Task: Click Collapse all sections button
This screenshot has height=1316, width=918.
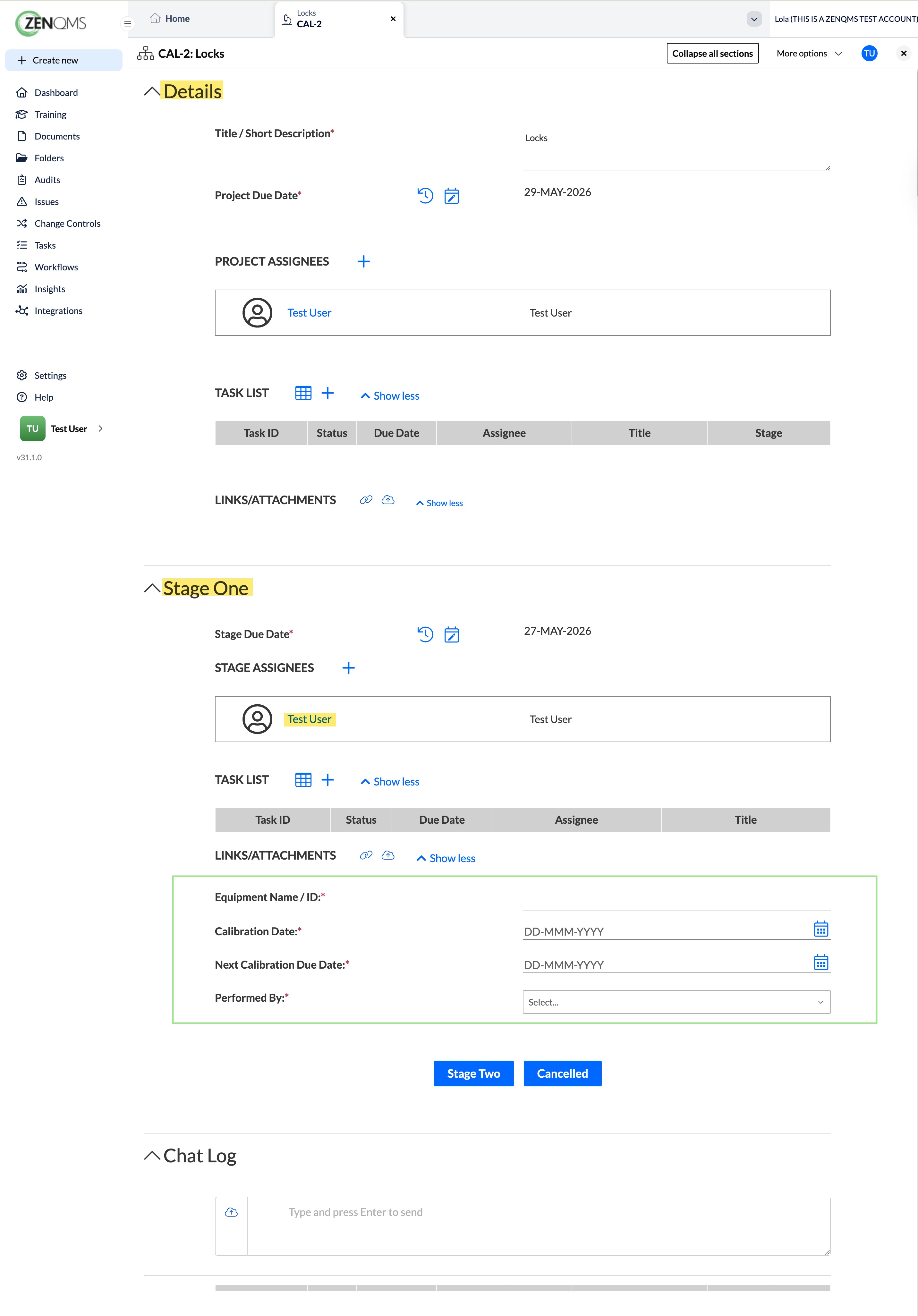Action: click(x=712, y=53)
